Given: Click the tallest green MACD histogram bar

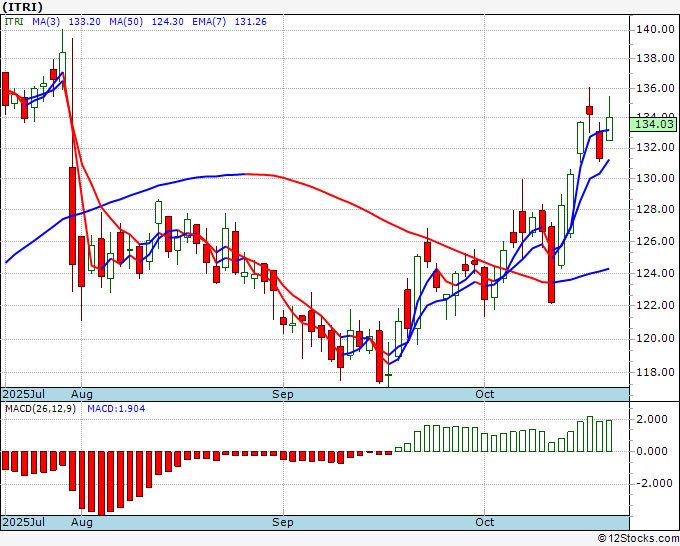Looking at the screenshot, I should (x=590, y=434).
